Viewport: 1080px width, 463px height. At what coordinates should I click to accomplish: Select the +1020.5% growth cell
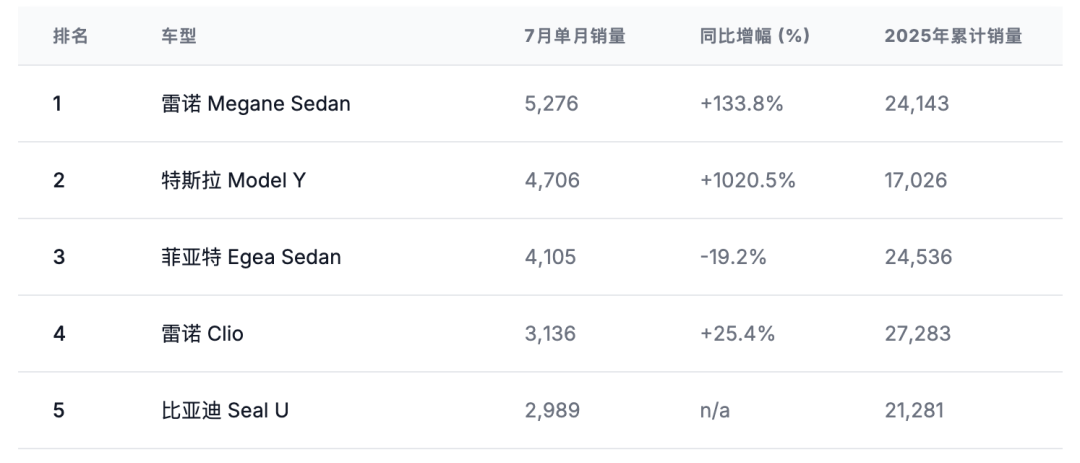[x=747, y=180]
